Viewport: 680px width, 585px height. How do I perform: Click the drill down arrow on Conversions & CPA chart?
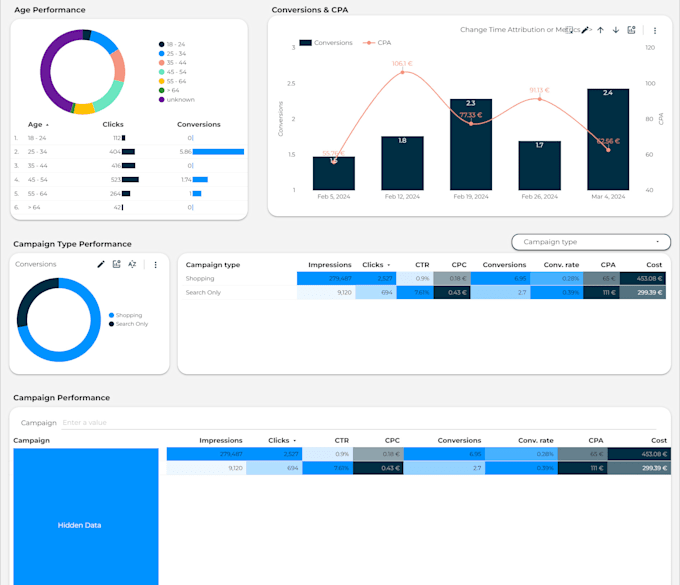click(616, 30)
